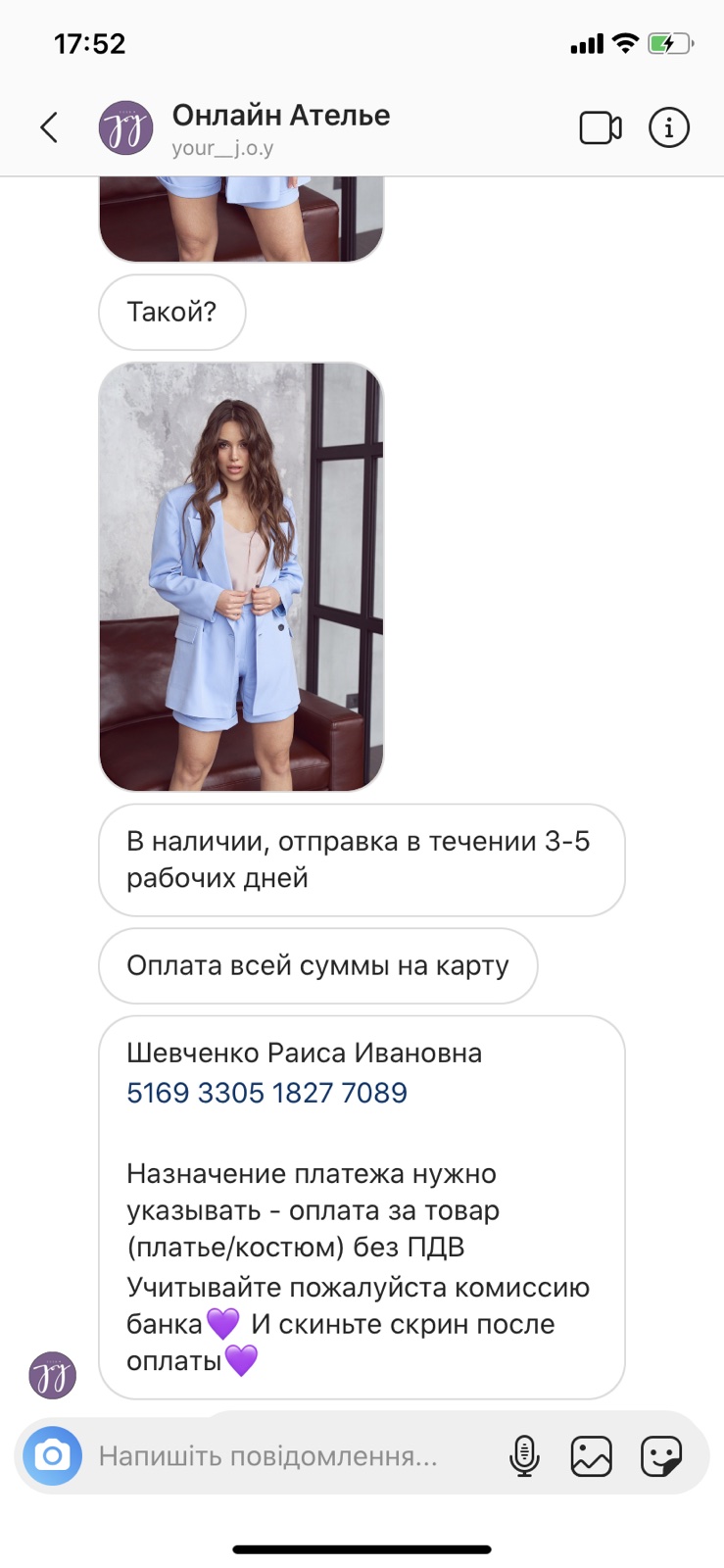Open the blue suit photo message

[241, 576]
